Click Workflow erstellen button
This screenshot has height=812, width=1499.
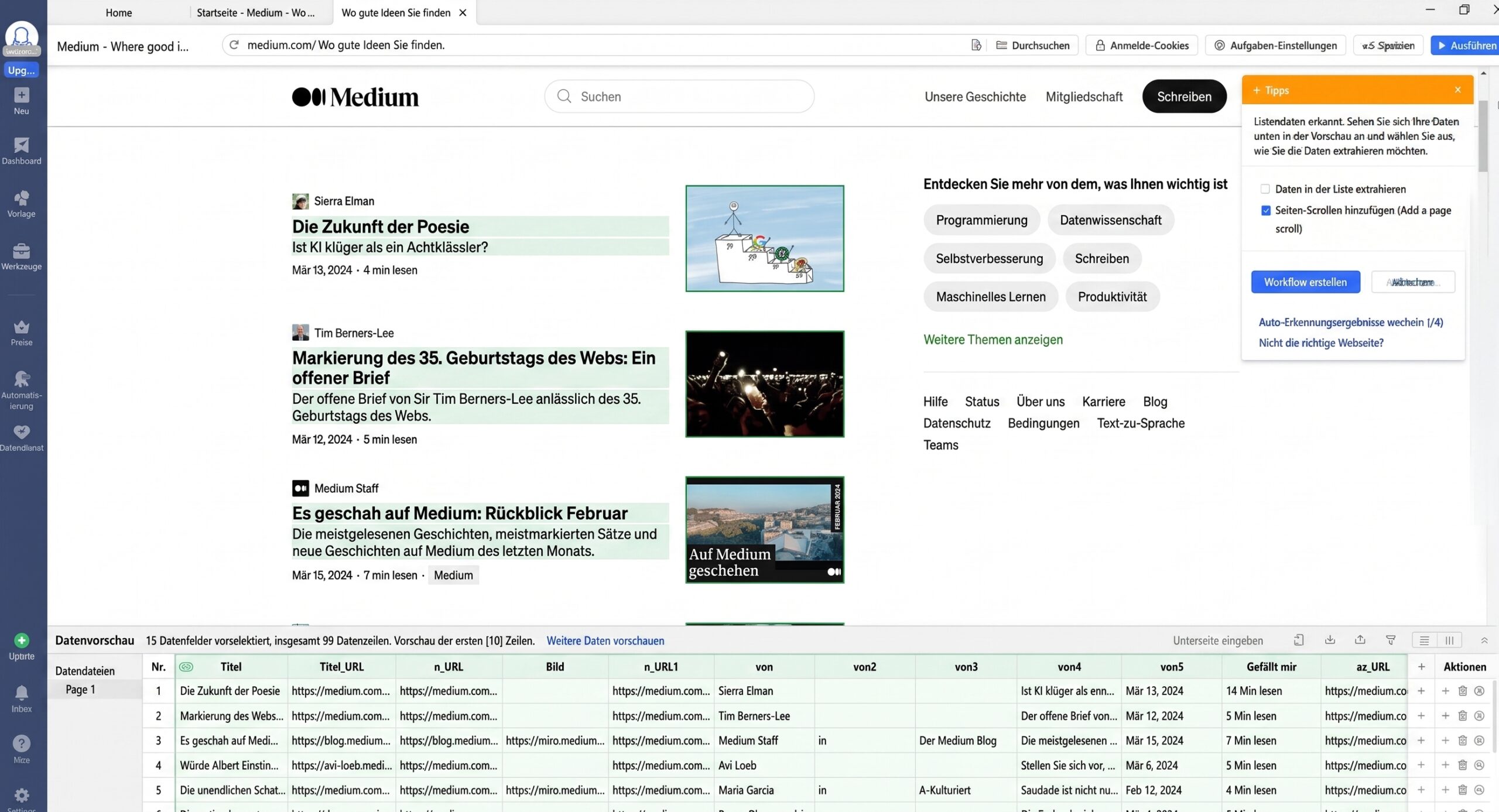coord(1305,282)
